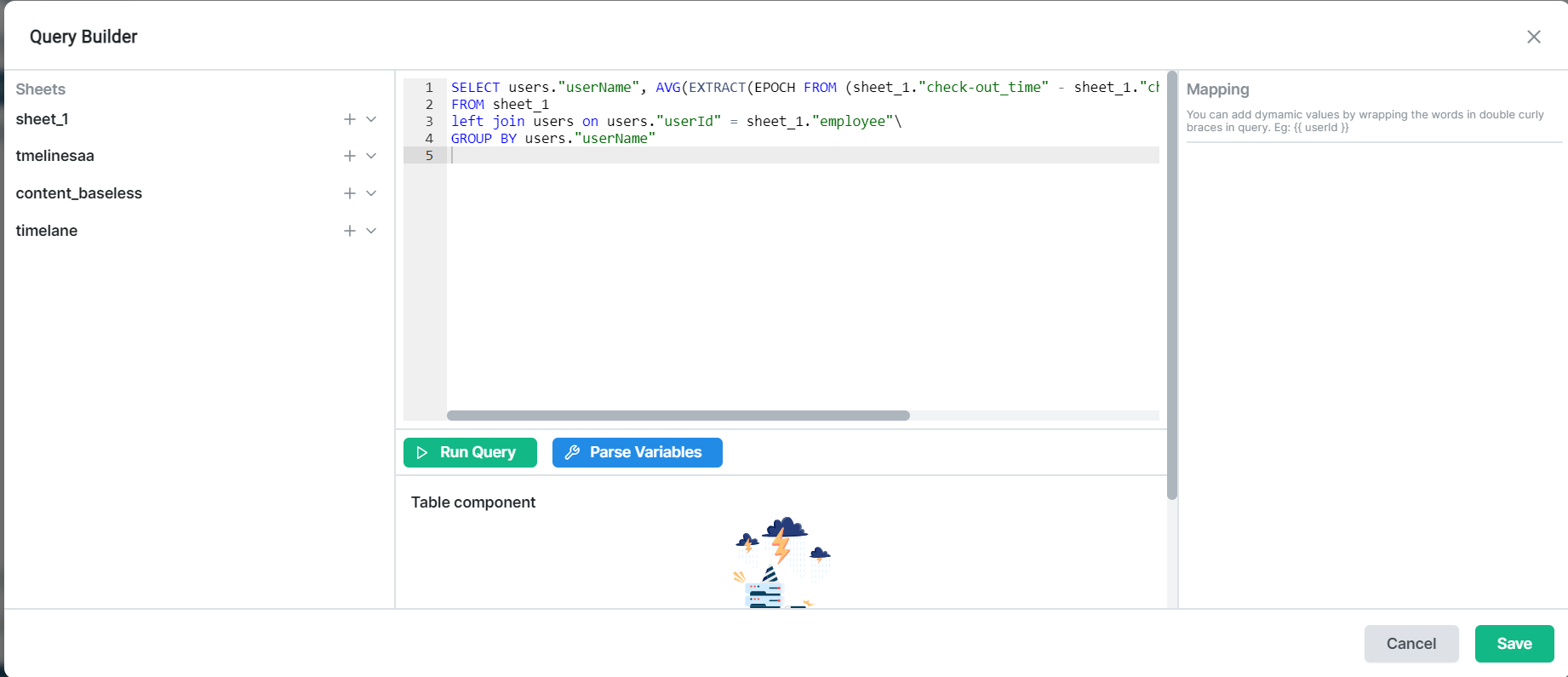The height and width of the screenshot is (677, 1568).
Task: Select the content_baseless sheet entry
Action: 79,193
